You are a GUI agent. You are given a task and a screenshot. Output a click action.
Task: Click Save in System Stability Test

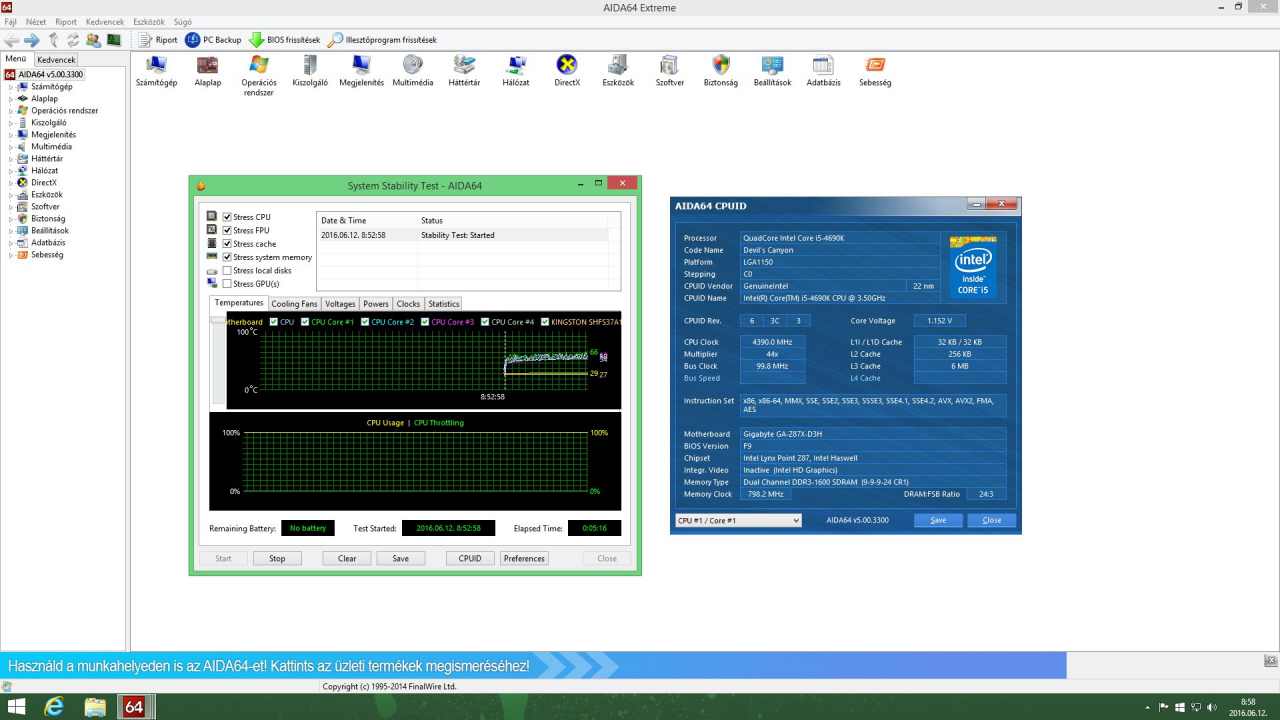pyautogui.click(x=400, y=559)
